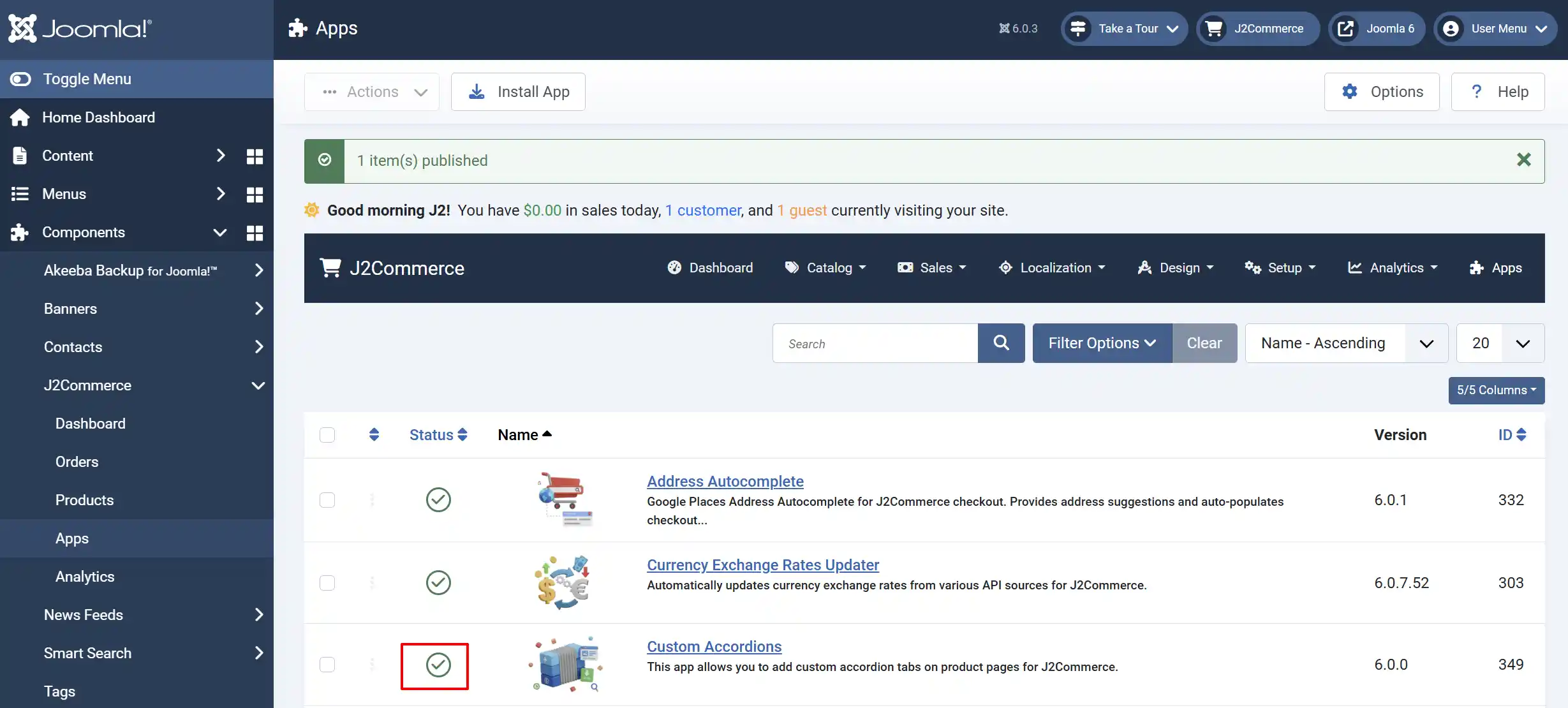1568x708 pixels.
Task: Open Analytics in the sidebar
Action: point(85,577)
